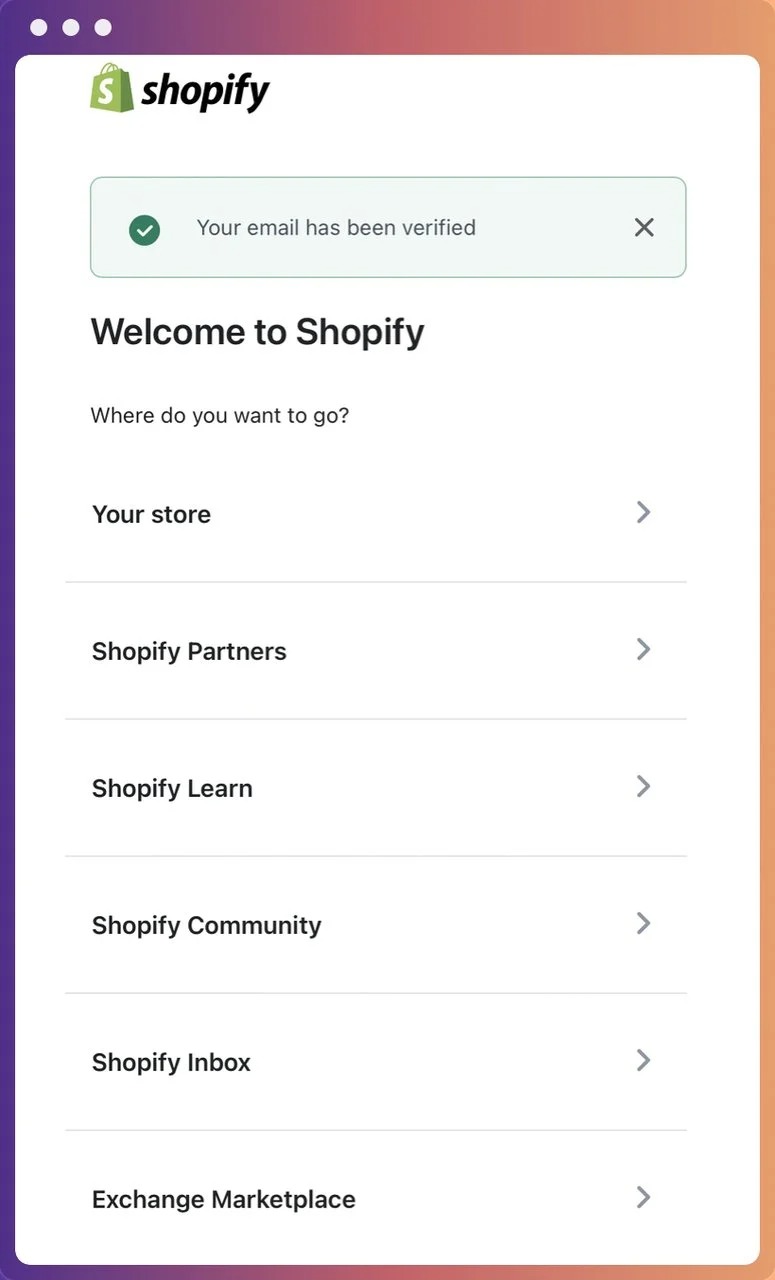Navigate to Shopify Learn

pyautogui.click(x=171, y=788)
